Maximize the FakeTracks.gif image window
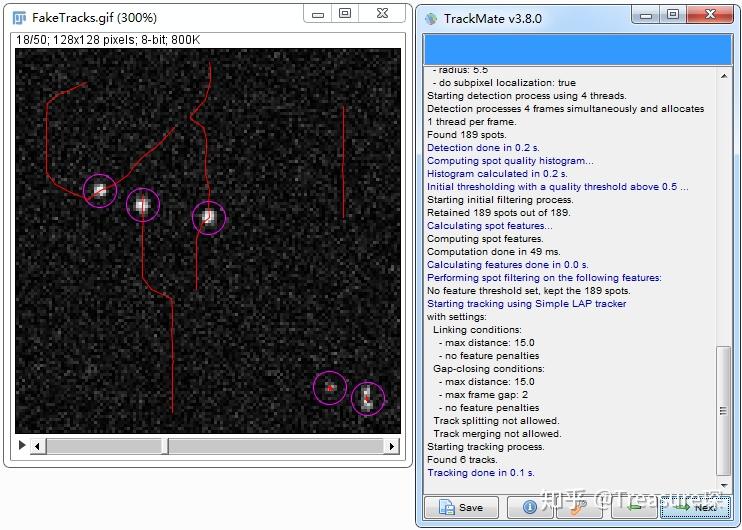The width and height of the screenshot is (742, 530). pyautogui.click(x=345, y=14)
